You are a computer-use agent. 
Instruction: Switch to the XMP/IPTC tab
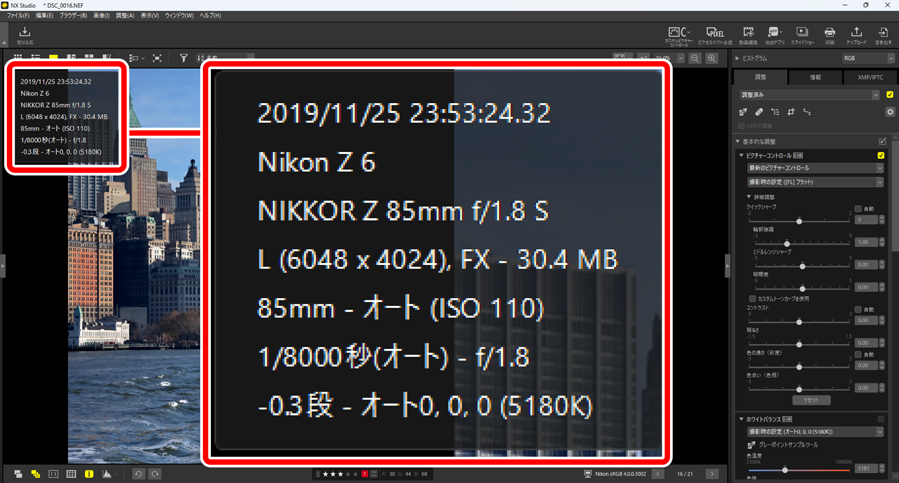point(870,77)
